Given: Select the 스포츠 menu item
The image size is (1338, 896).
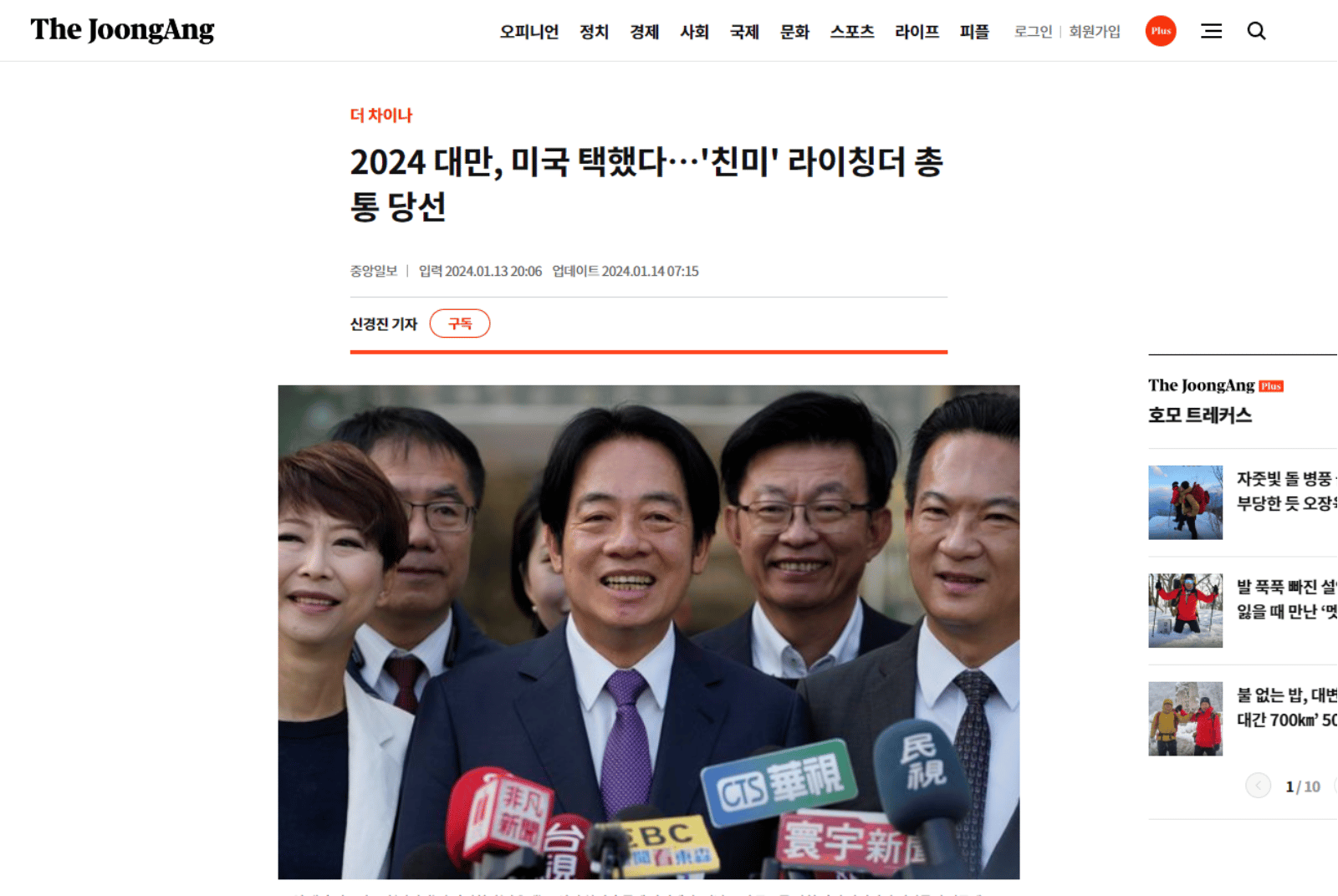Looking at the screenshot, I should [851, 32].
